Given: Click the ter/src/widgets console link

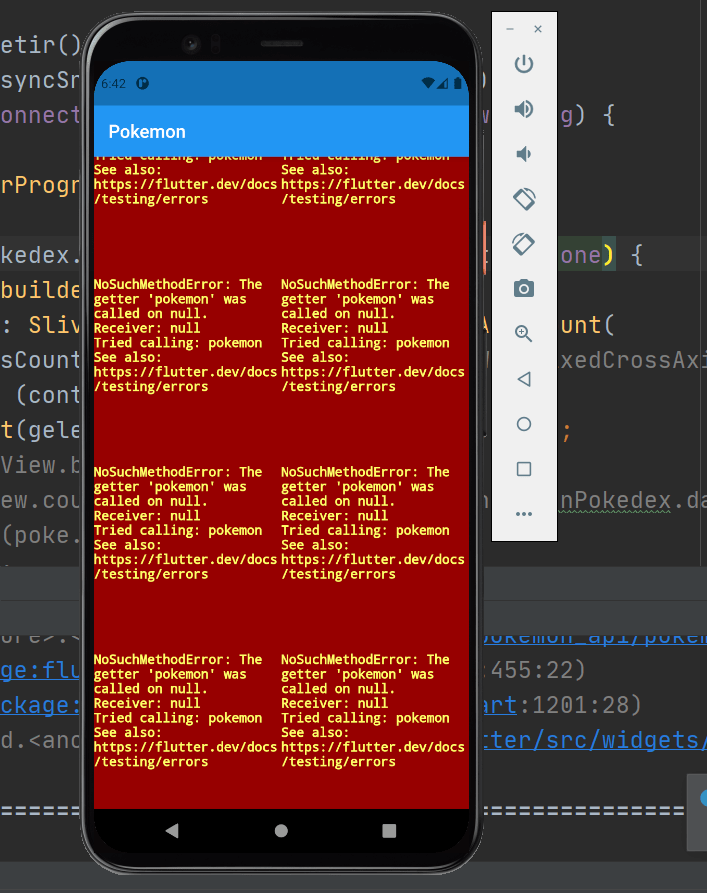Looking at the screenshot, I should point(595,740).
